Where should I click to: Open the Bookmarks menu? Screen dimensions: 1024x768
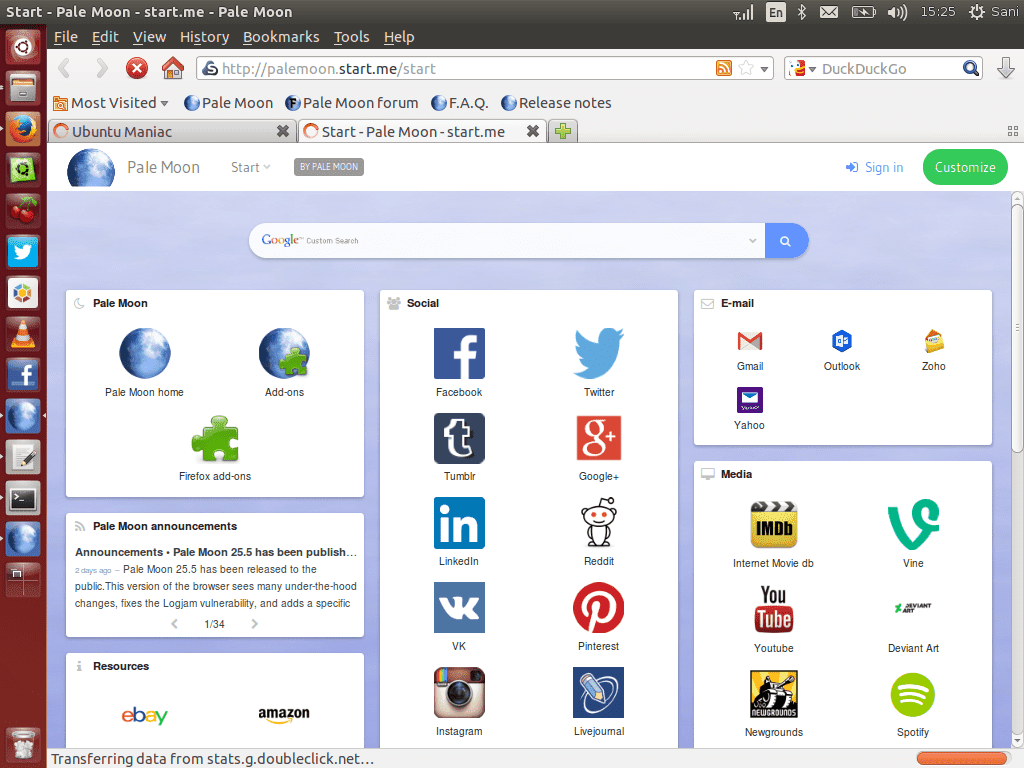pos(281,37)
